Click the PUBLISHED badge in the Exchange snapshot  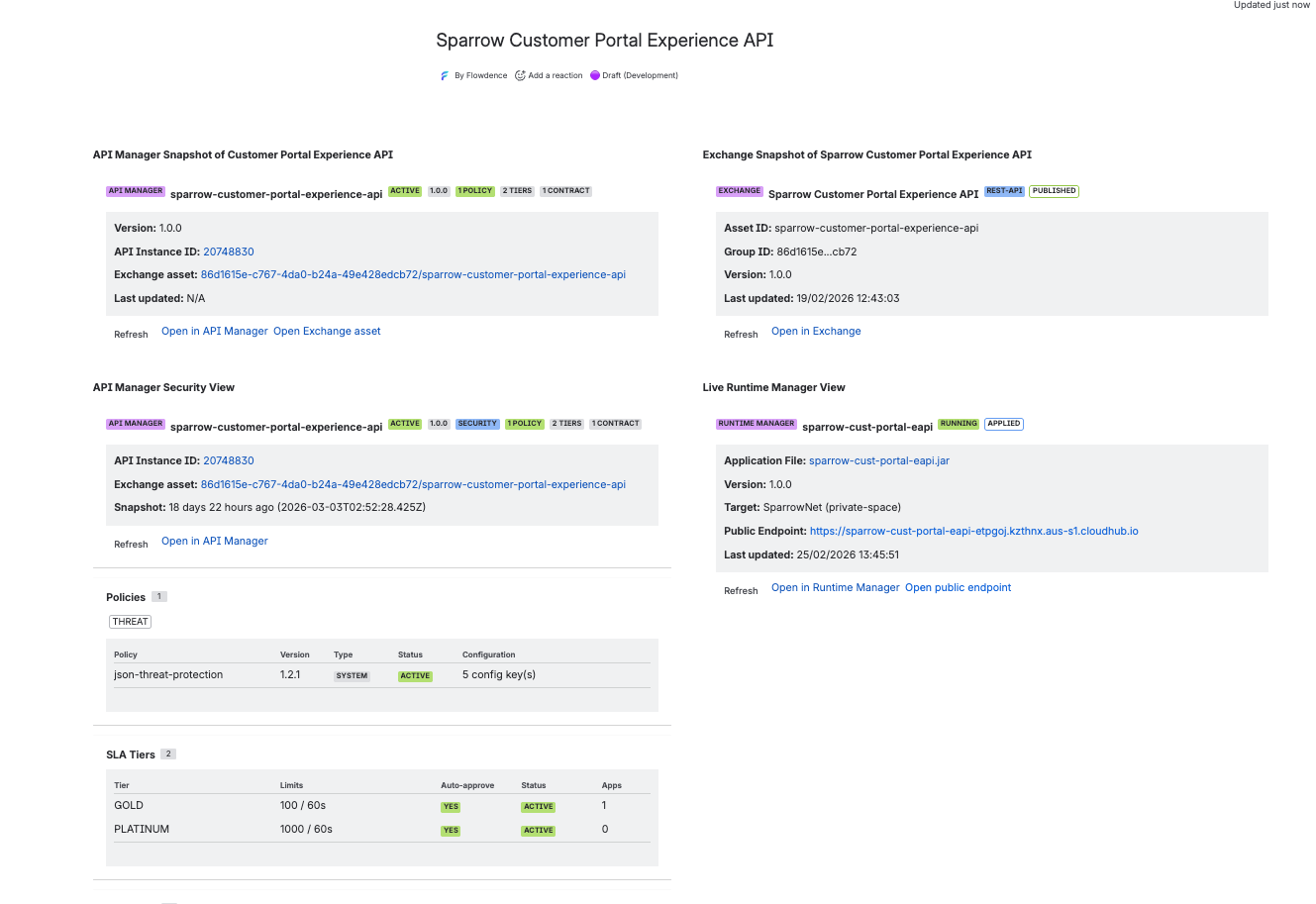click(1054, 190)
